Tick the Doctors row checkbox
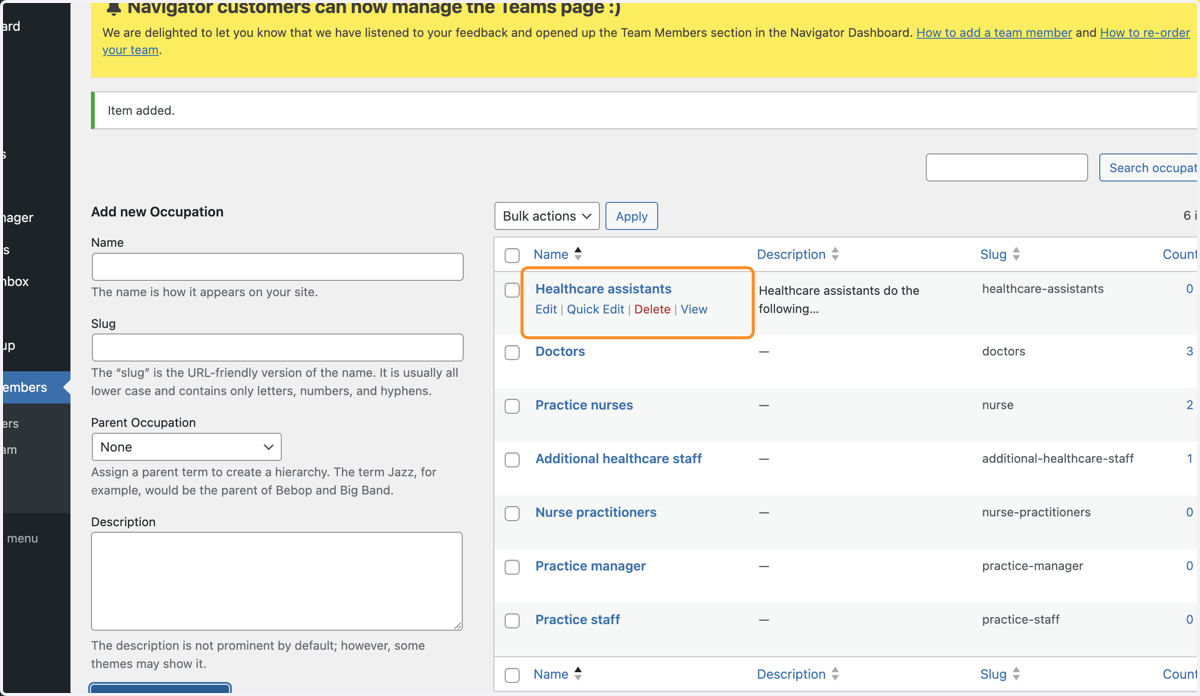The width and height of the screenshot is (1200, 696). point(512,353)
